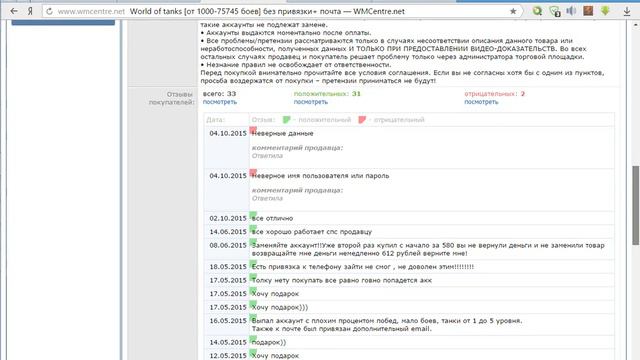Click green flag on 12.05.2015 review

tap(253, 352)
